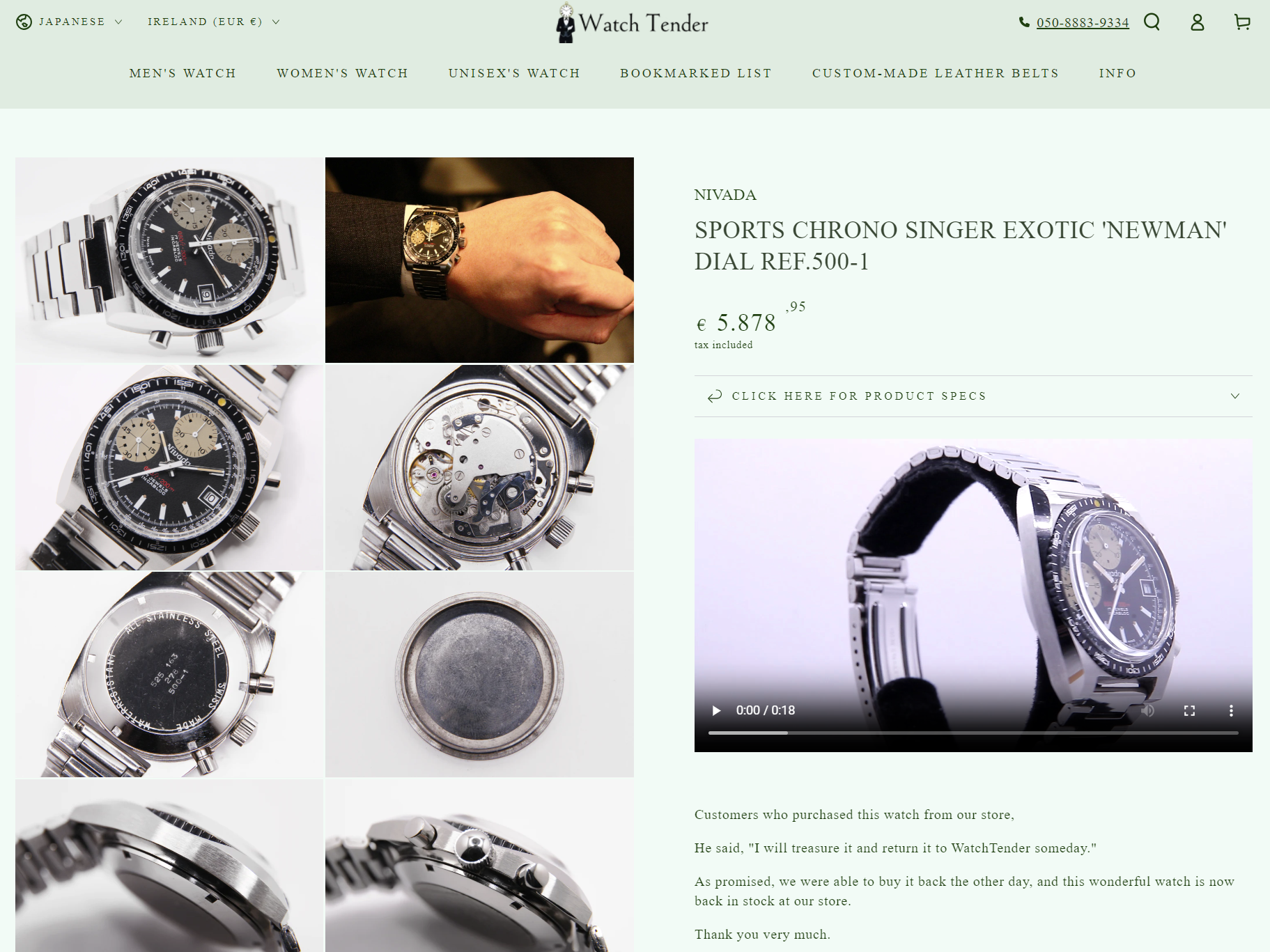This screenshot has width=1270, height=952.
Task: Open the shopping cart icon
Action: (x=1242, y=22)
